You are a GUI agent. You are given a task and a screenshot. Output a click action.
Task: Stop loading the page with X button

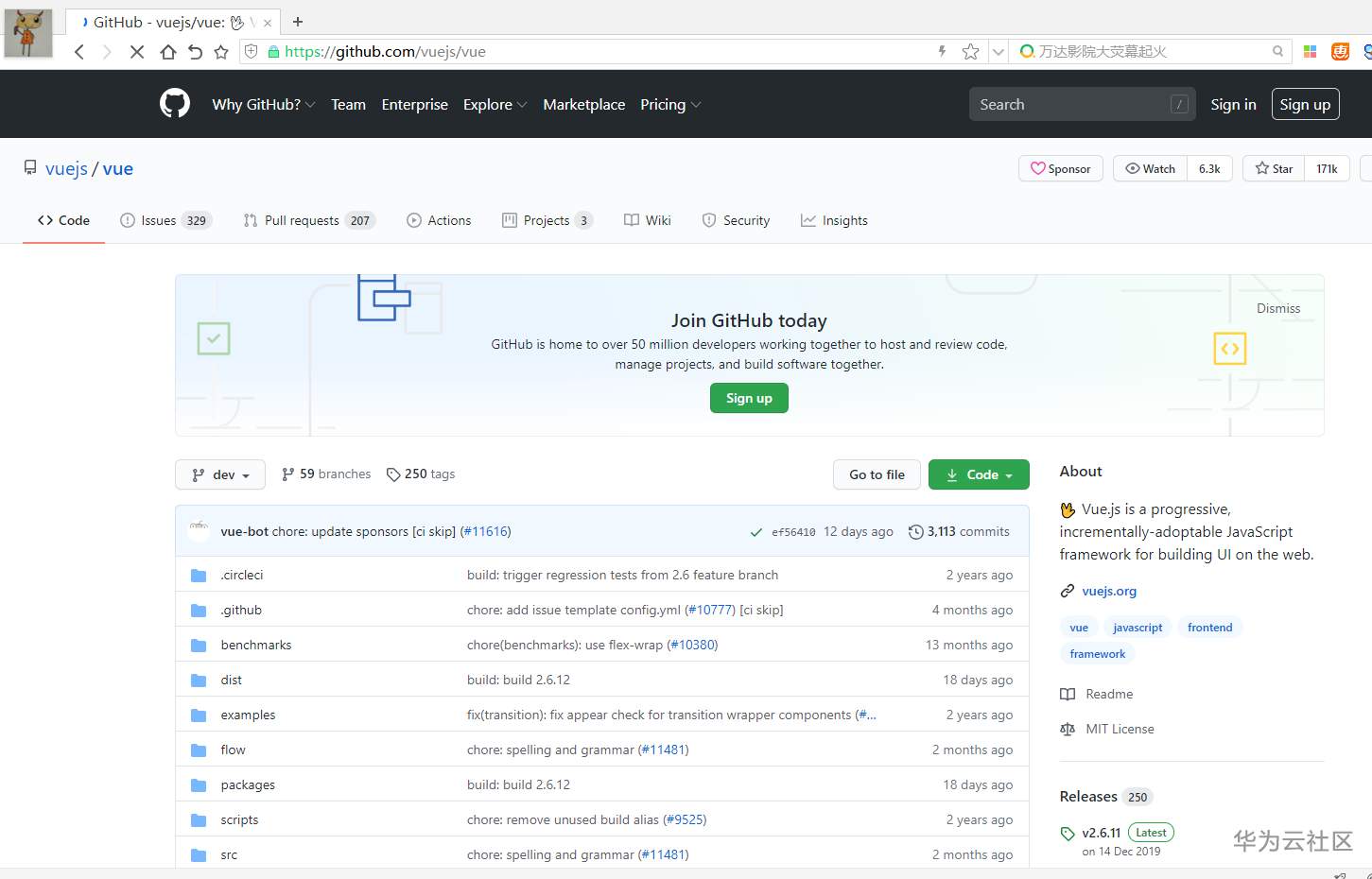[137, 52]
